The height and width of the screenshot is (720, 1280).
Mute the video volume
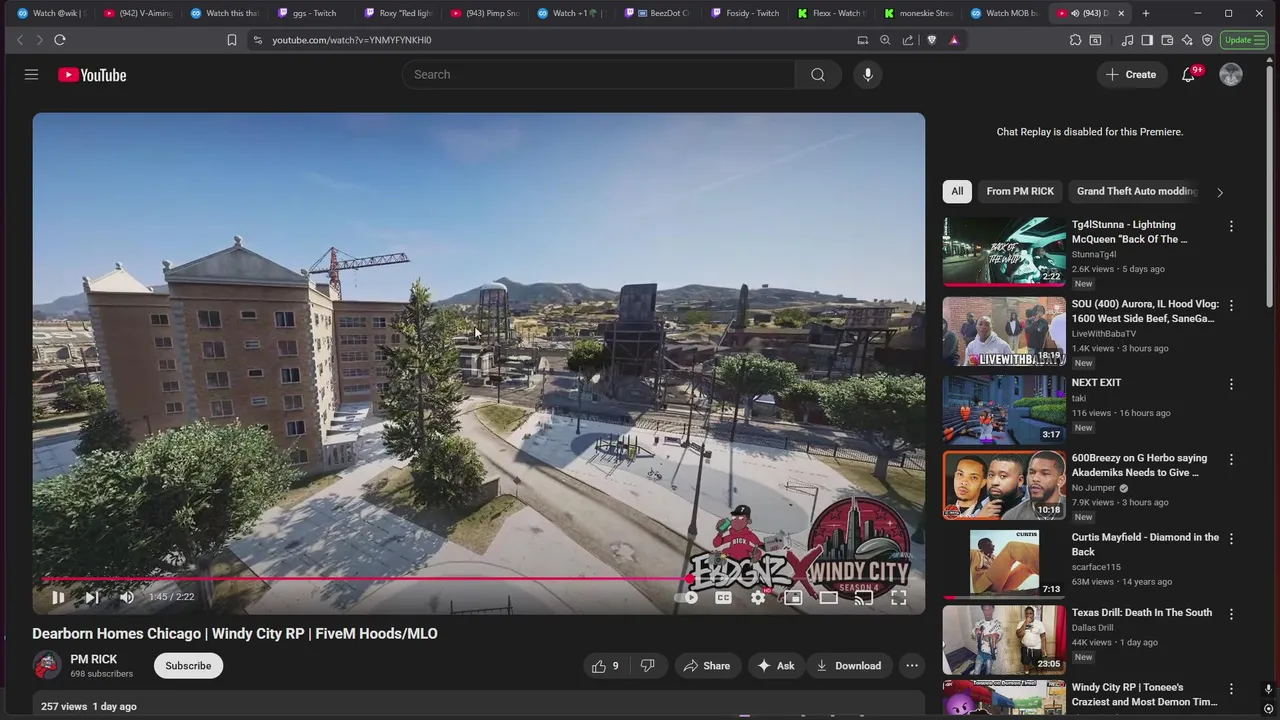coord(127,597)
